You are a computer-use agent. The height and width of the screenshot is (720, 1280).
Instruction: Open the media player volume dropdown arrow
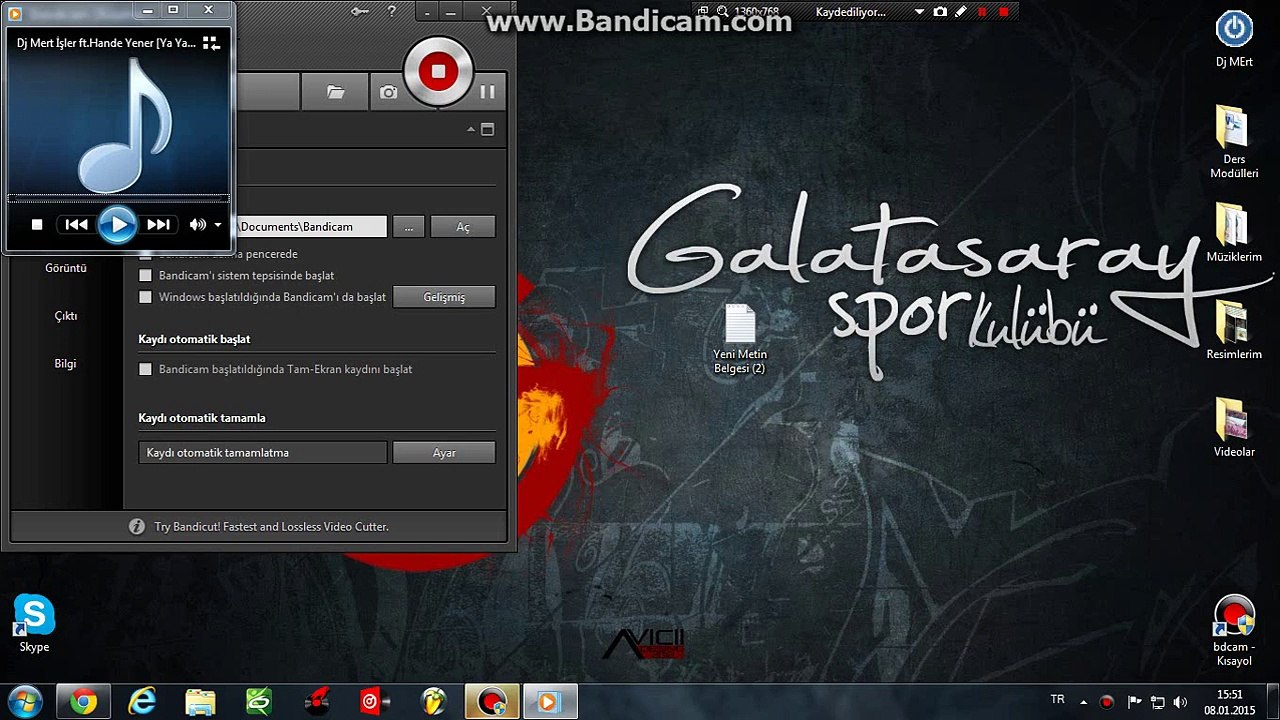(218, 225)
